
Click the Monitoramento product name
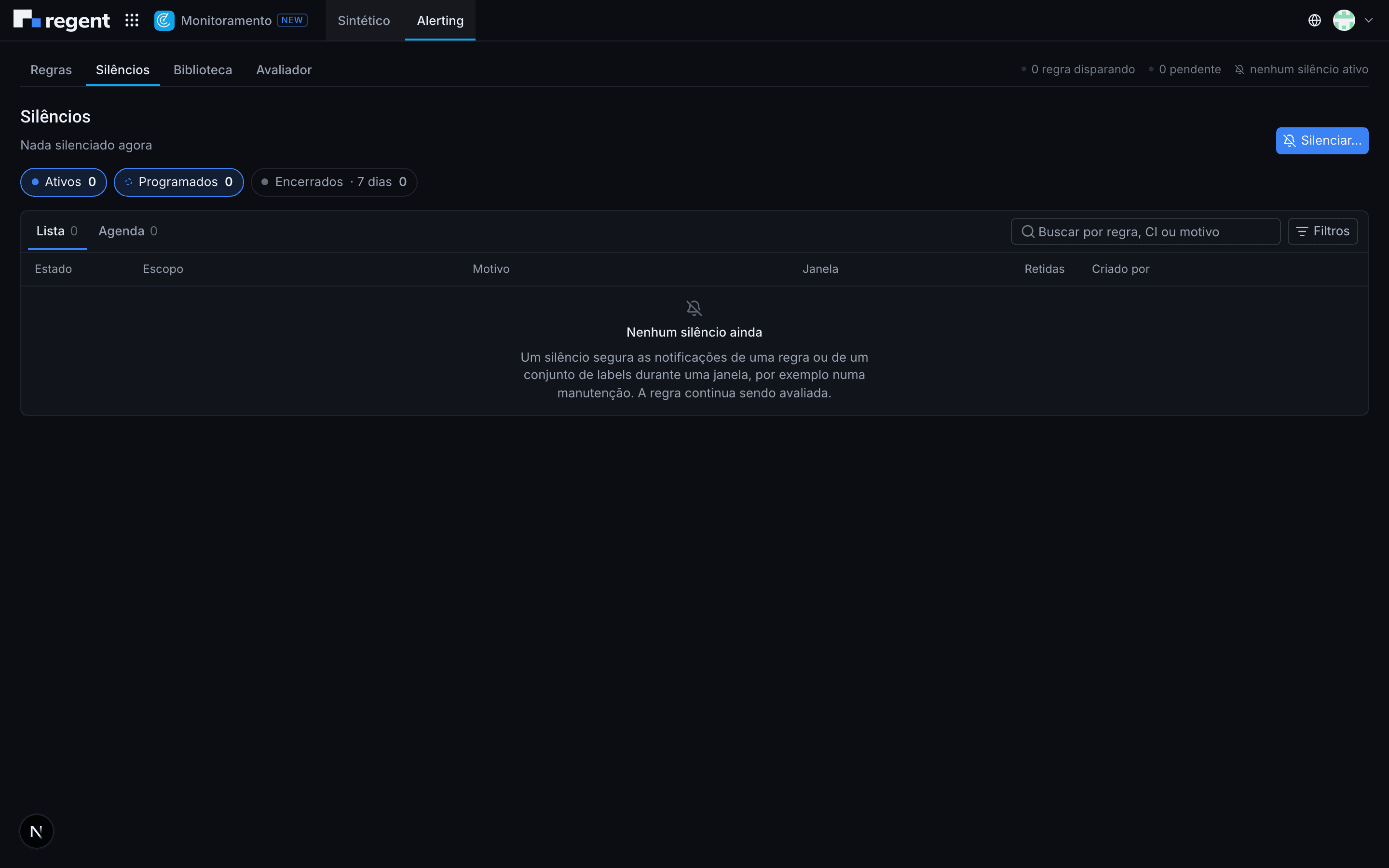(226, 21)
